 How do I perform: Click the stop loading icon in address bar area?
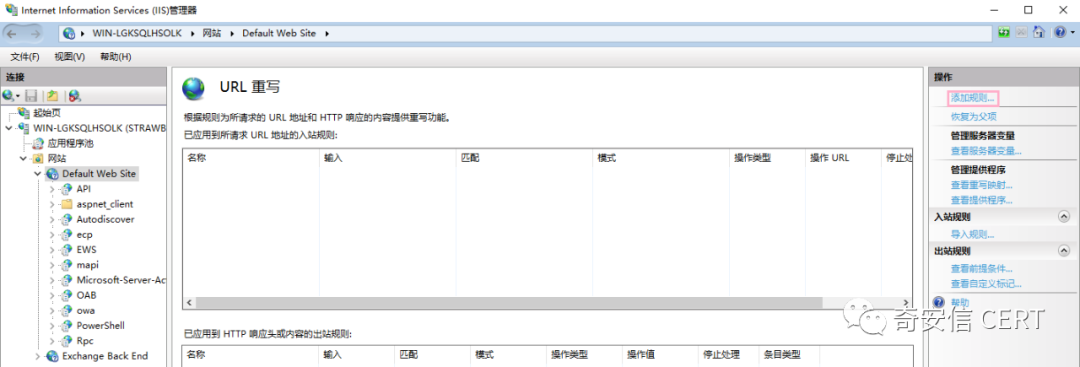pos(1021,33)
